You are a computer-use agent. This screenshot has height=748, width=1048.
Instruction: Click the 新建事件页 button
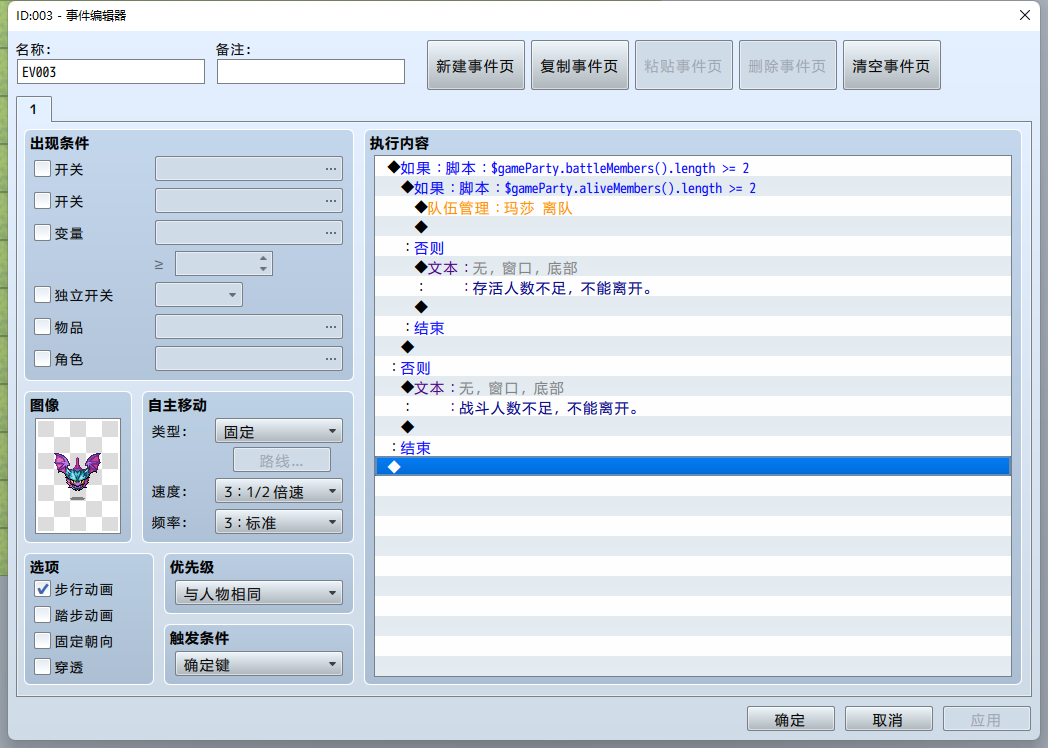tap(476, 66)
